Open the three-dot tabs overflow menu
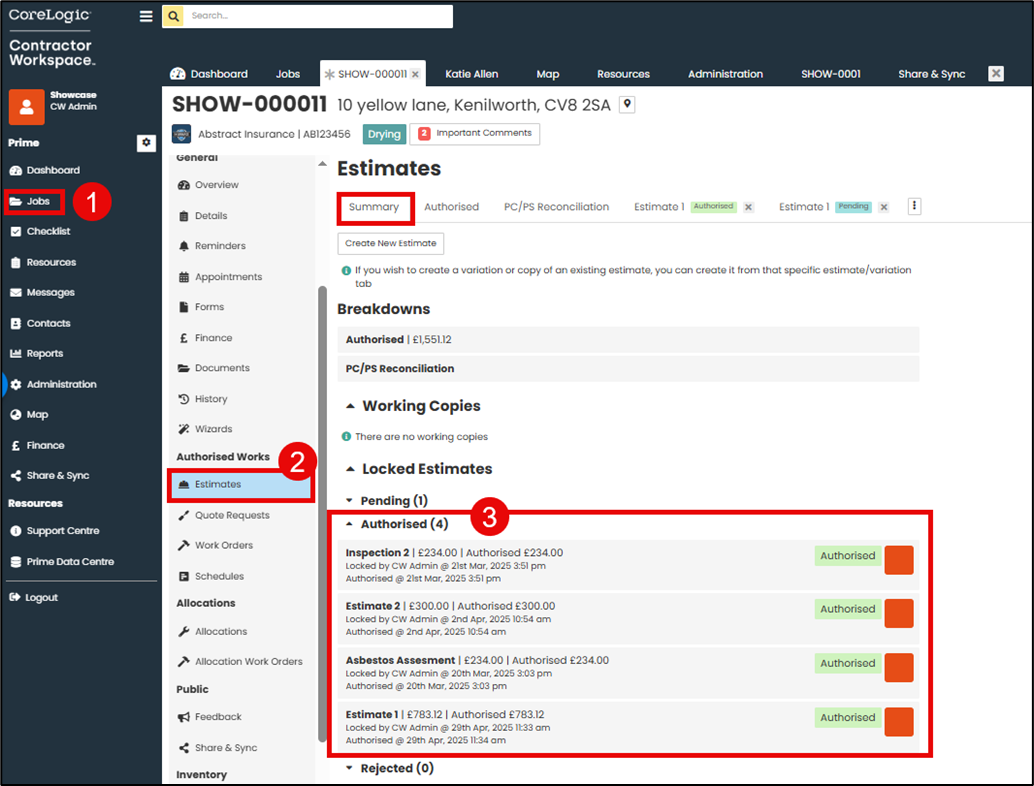1034x786 pixels. (x=915, y=206)
